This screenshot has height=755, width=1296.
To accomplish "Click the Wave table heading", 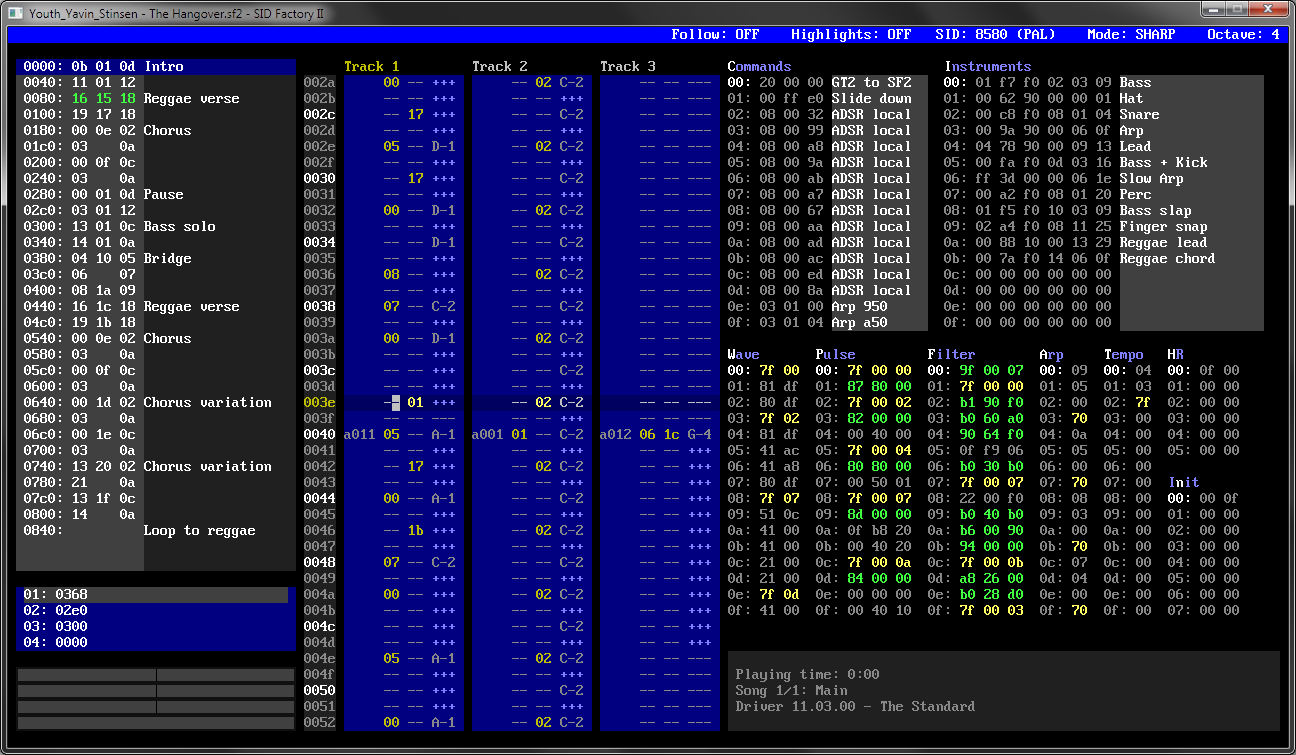I will coord(743,354).
